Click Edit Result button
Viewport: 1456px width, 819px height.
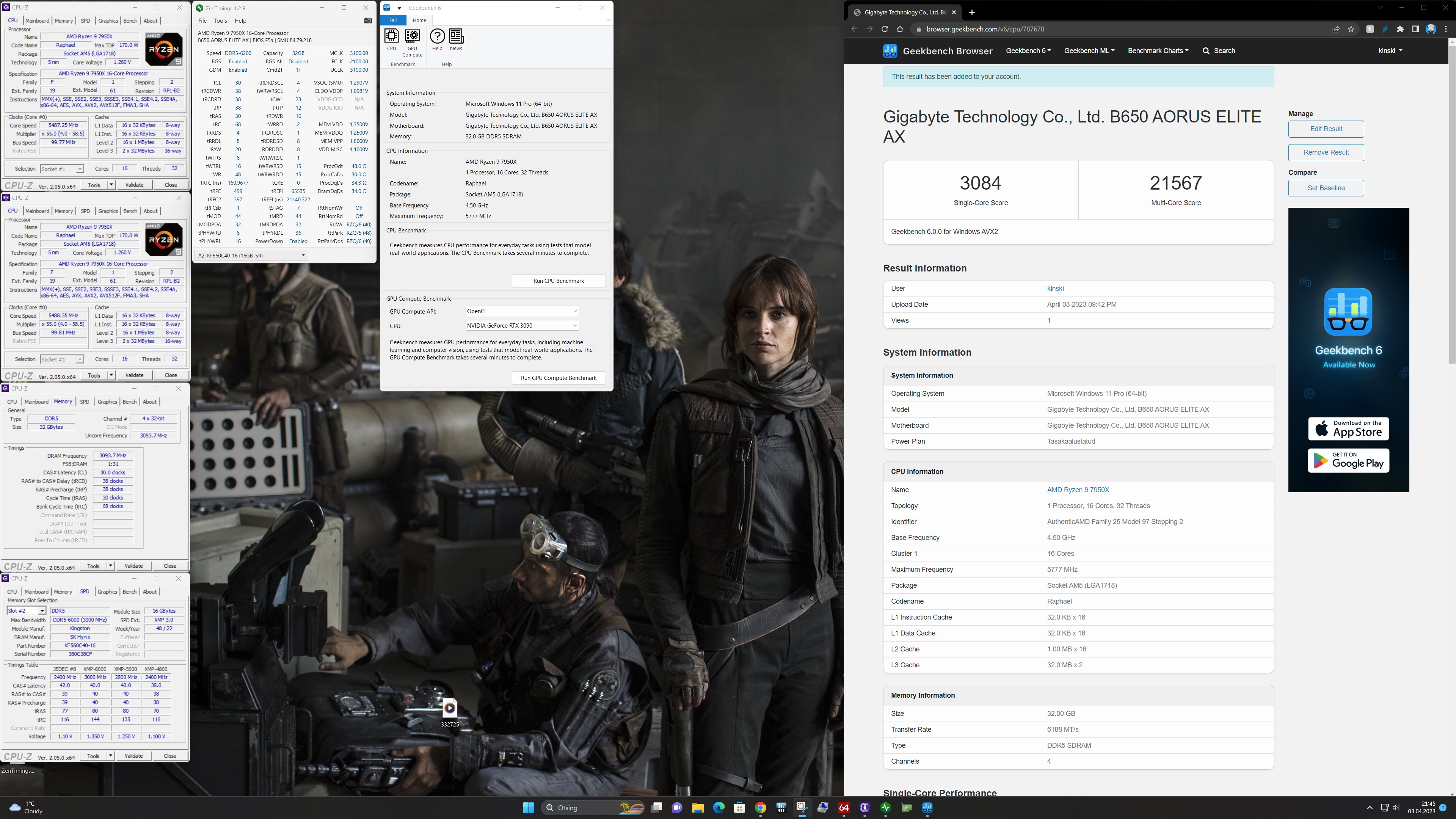point(1326,129)
